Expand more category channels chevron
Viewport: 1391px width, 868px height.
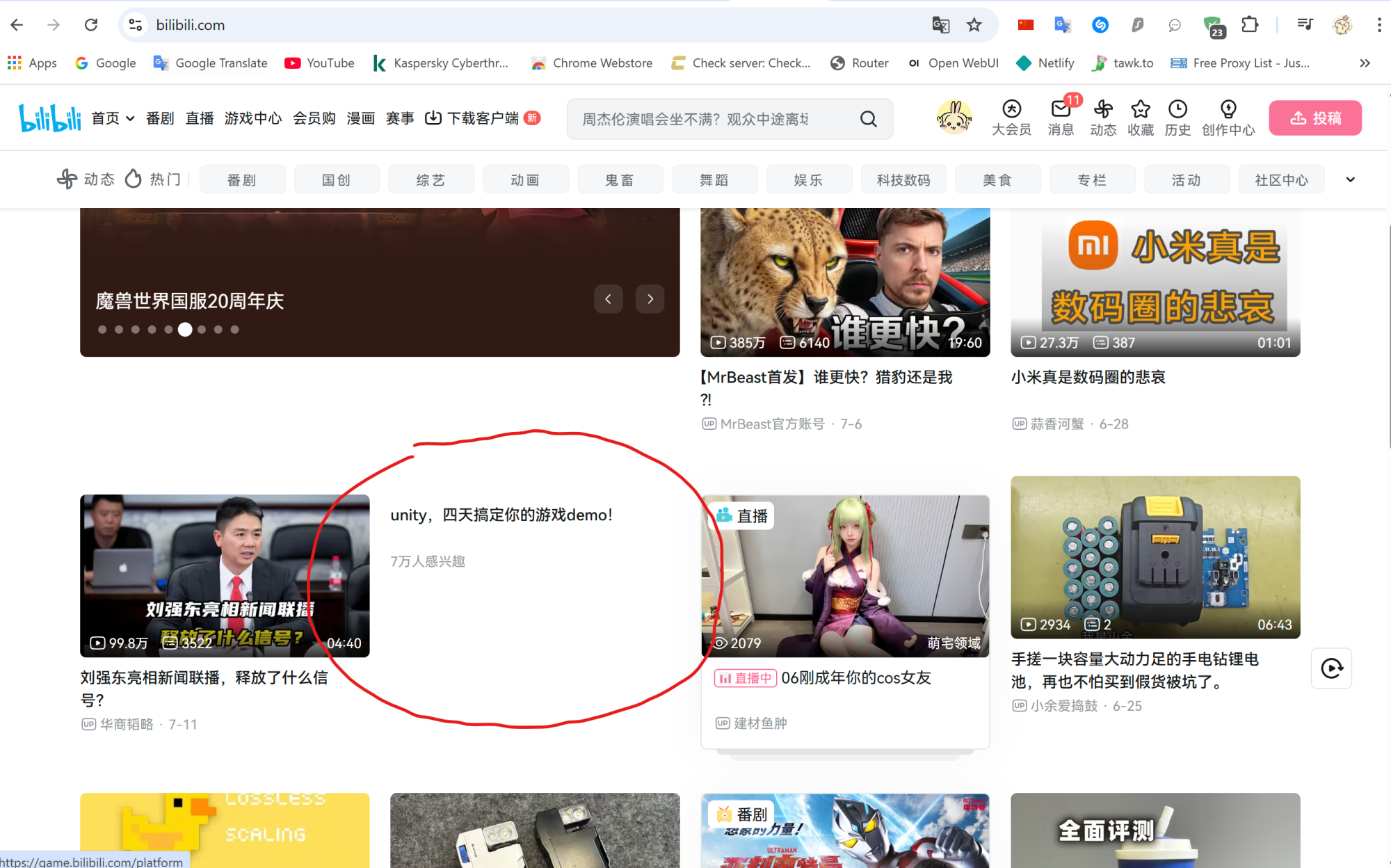(x=1350, y=179)
